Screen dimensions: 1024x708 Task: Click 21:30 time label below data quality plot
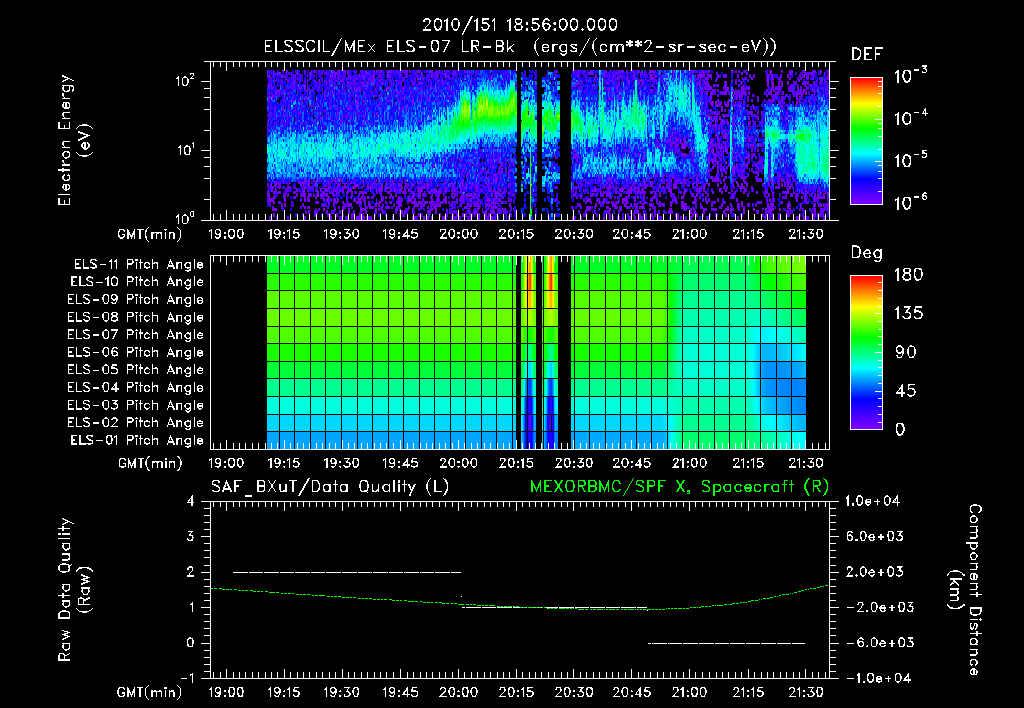tap(805, 692)
